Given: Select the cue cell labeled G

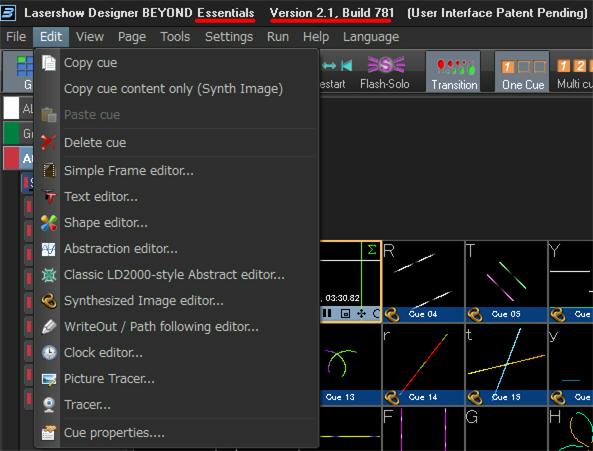Looking at the screenshot, I should [506, 429].
